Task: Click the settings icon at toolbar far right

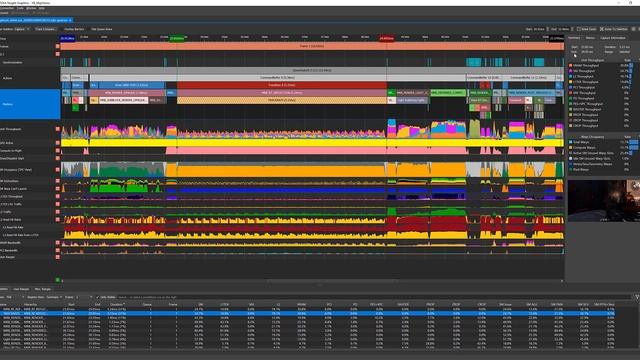Action: [633, 29]
